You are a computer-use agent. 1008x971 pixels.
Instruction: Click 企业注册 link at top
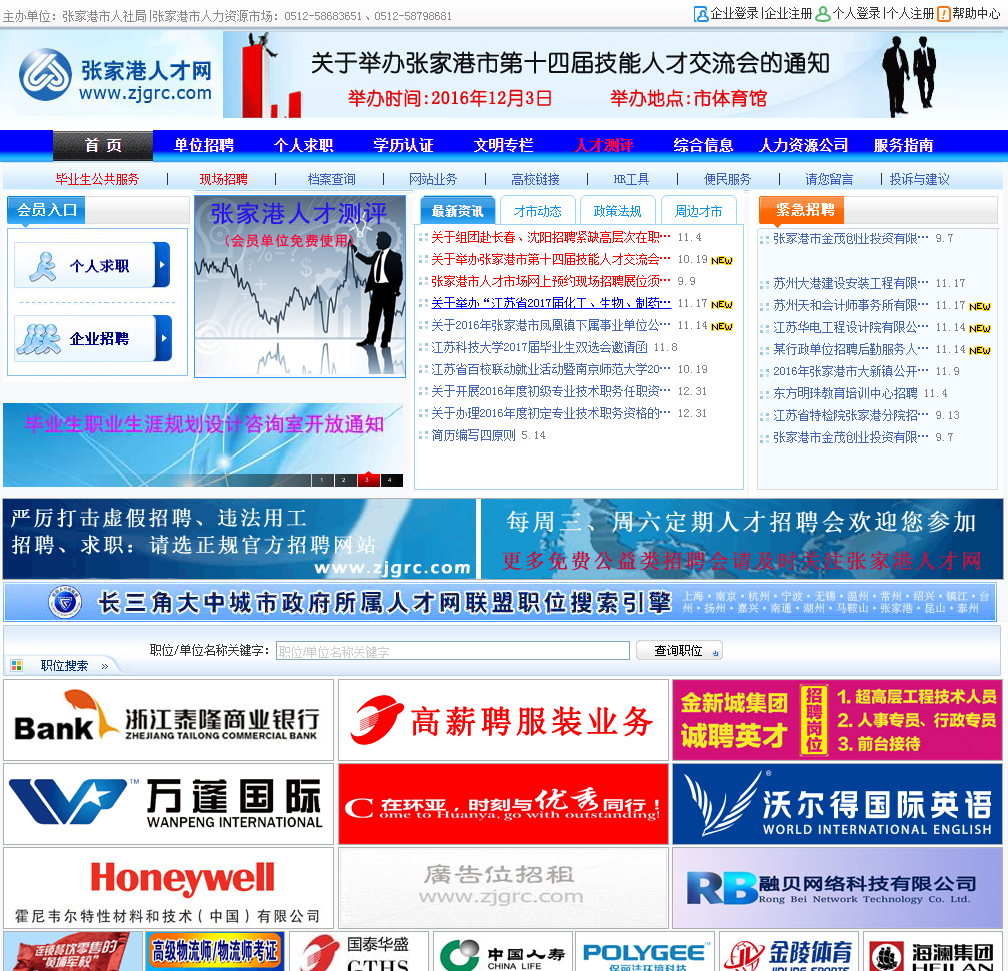tap(788, 14)
